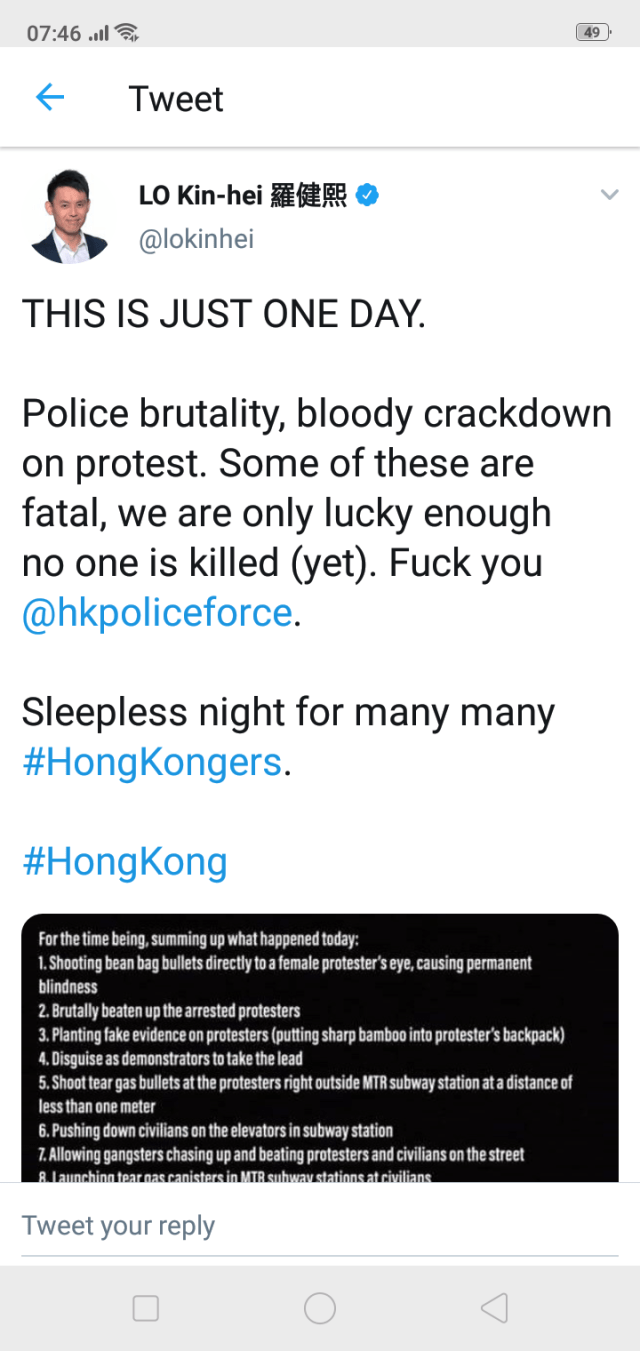Tap the 07:46 clock in status bar
The height and width of the screenshot is (1351, 640).
tap(54, 33)
